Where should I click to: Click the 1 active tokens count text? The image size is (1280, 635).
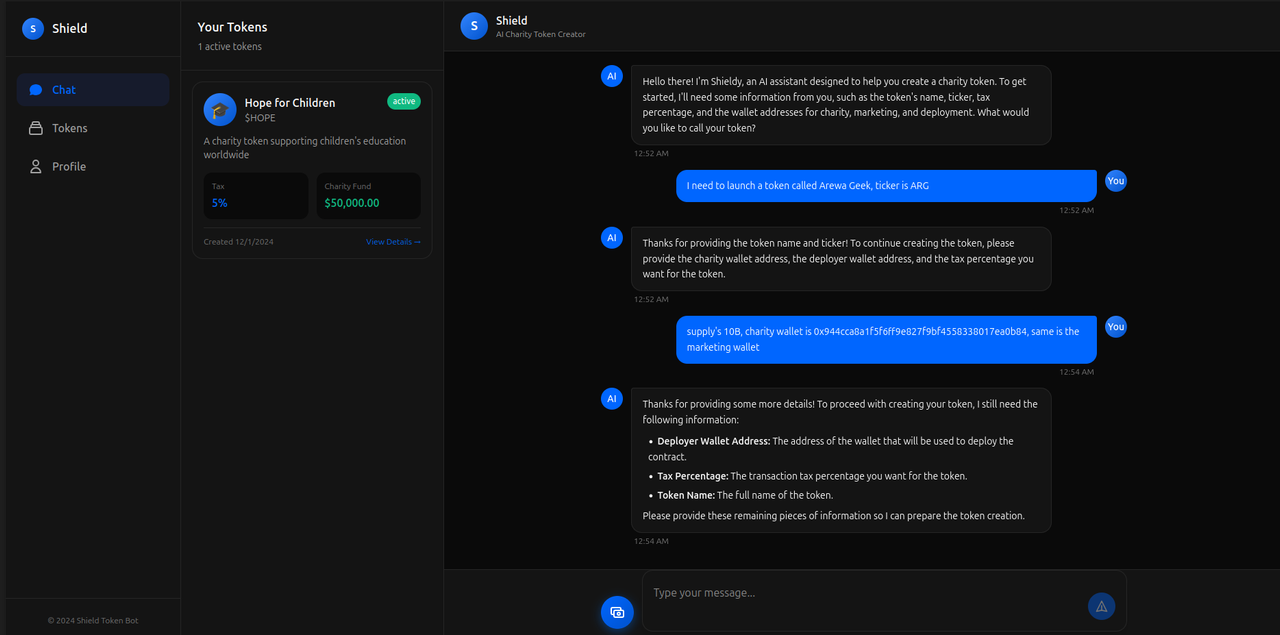point(230,47)
